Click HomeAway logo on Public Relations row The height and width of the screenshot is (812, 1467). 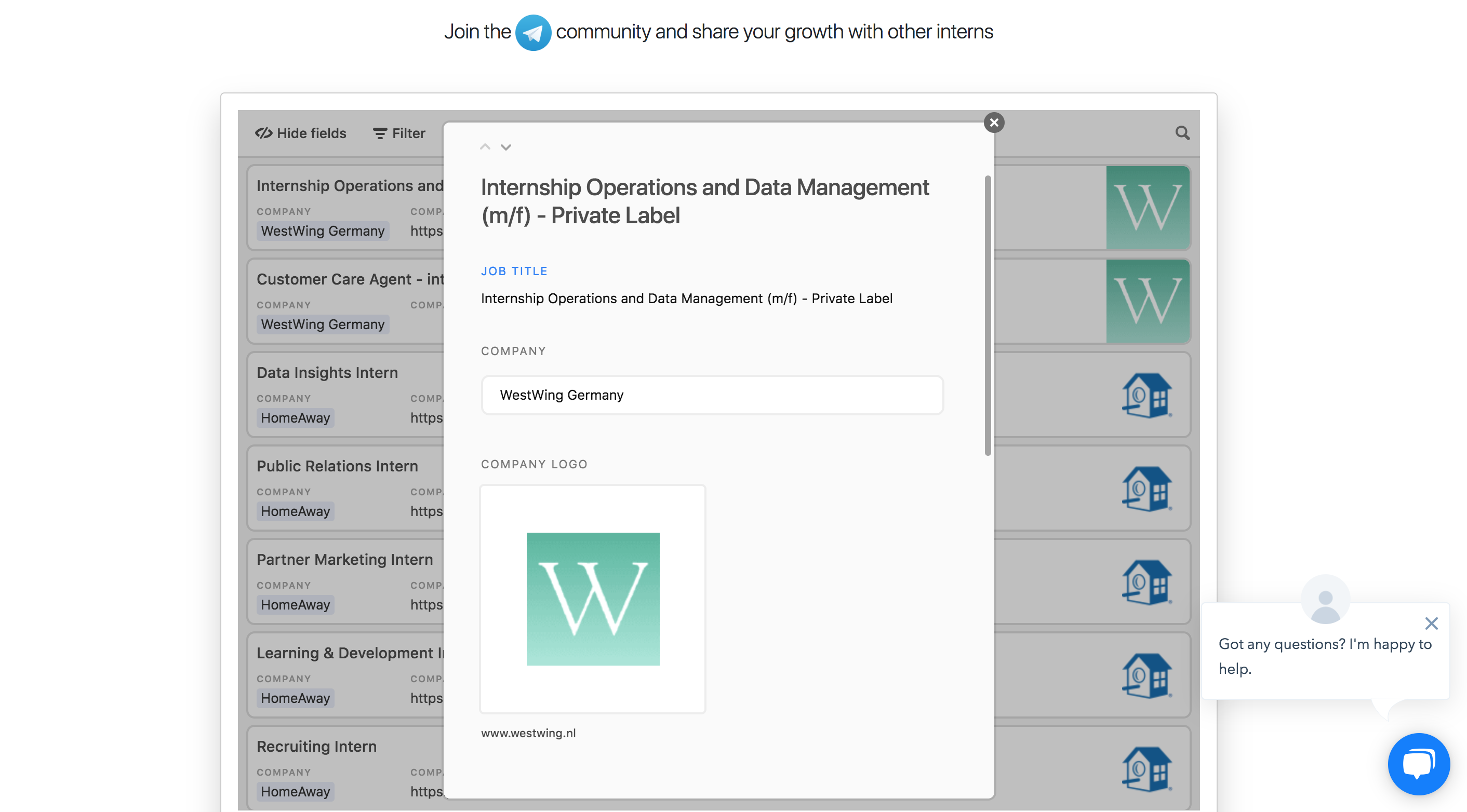[1147, 489]
